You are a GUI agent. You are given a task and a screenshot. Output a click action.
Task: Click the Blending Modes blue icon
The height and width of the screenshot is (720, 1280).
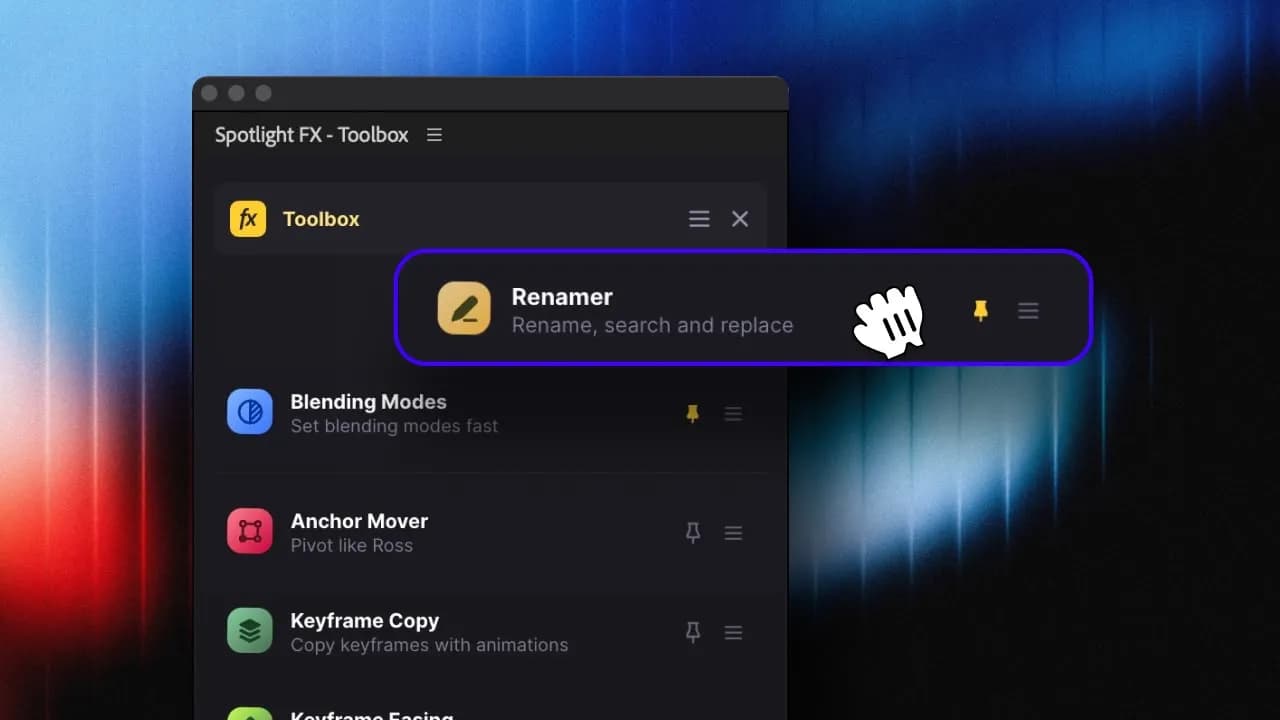[x=250, y=412]
